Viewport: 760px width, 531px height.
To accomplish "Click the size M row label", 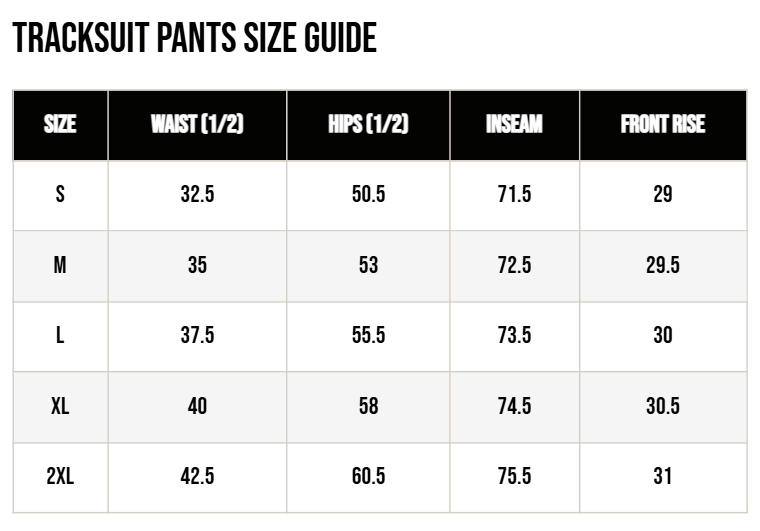I will tap(60, 265).
